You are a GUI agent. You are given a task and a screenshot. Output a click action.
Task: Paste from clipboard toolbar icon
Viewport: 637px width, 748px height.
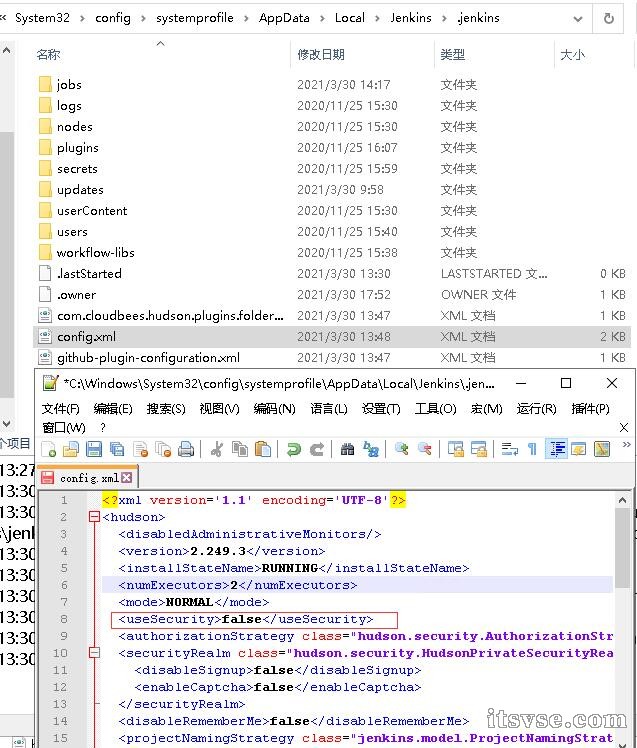262,449
